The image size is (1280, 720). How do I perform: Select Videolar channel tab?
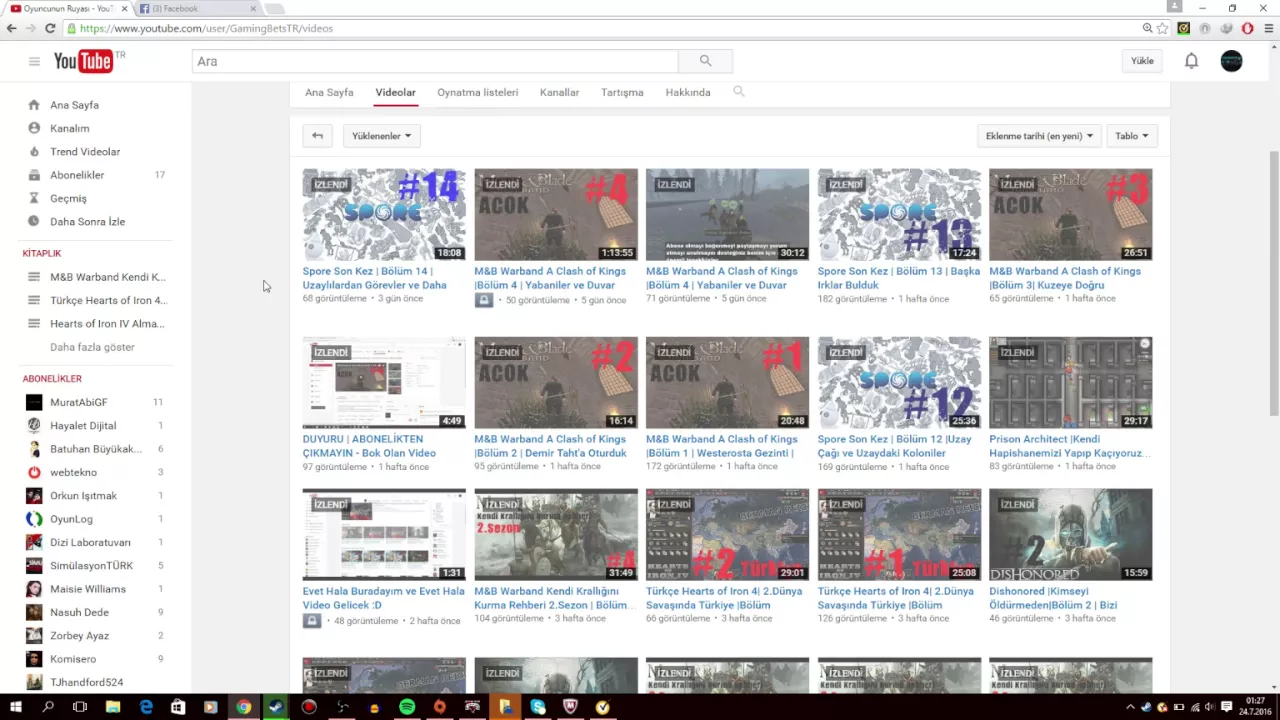395,92
